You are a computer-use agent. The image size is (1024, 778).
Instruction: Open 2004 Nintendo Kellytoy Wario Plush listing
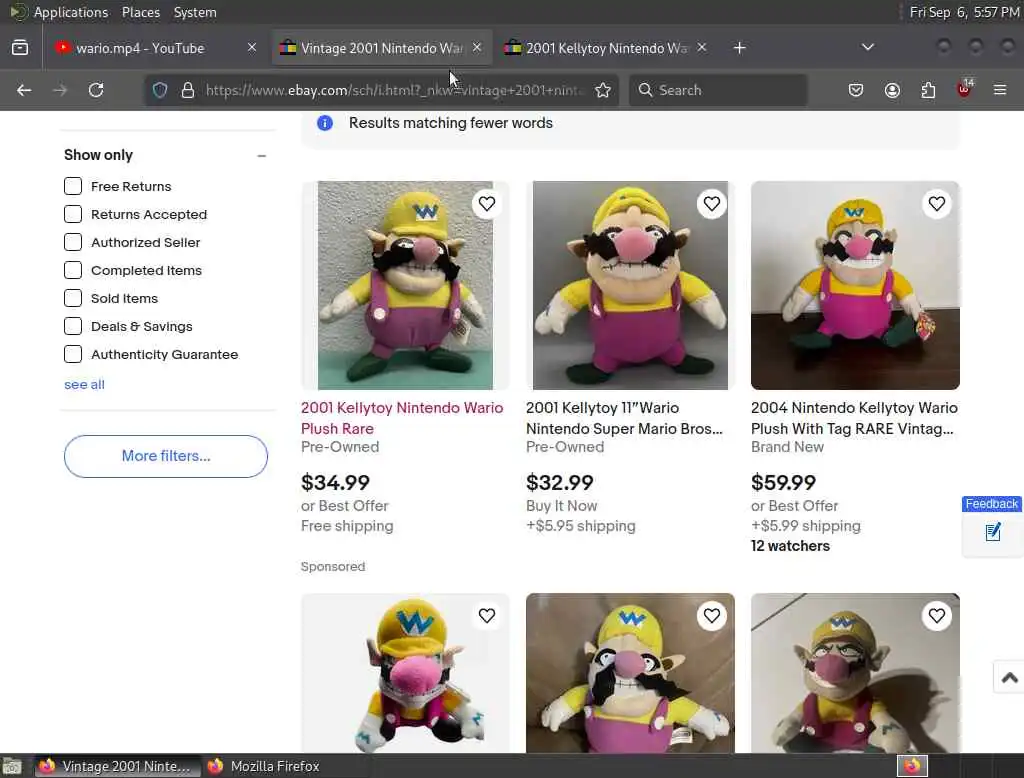click(854, 418)
